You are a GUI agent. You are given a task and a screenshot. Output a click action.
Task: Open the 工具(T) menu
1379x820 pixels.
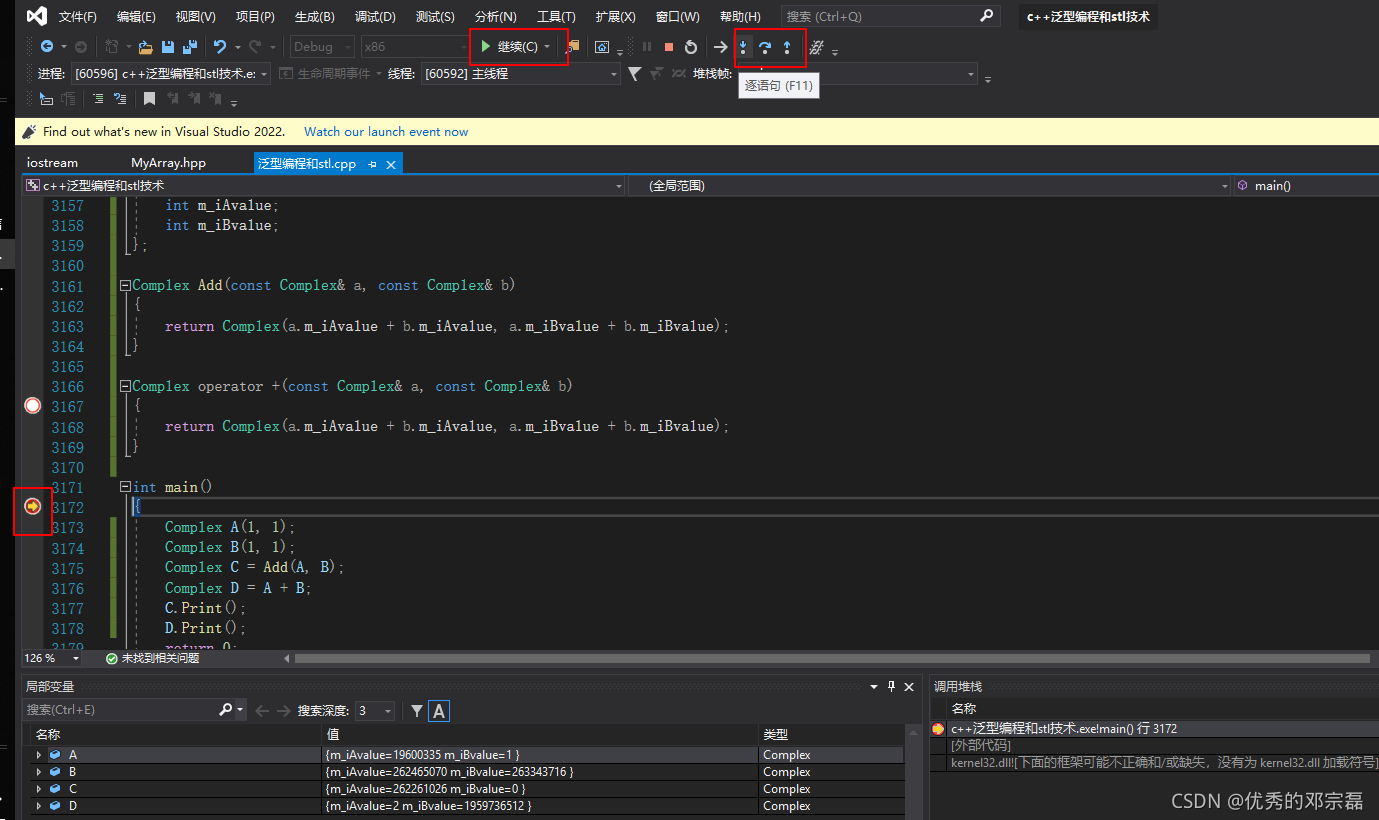click(x=557, y=17)
